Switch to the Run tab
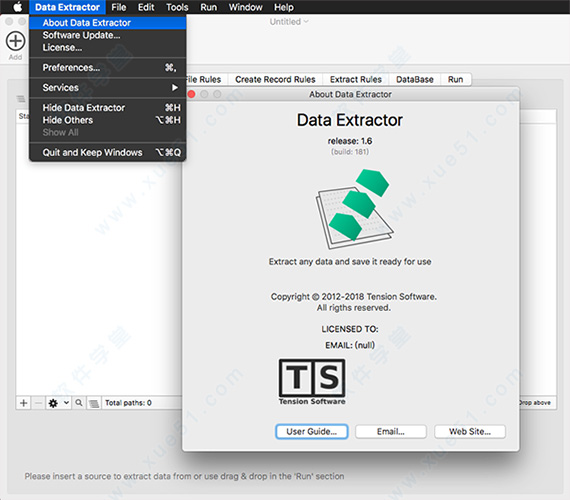Image resolution: width=570 pixels, height=500 pixels. [x=455, y=79]
